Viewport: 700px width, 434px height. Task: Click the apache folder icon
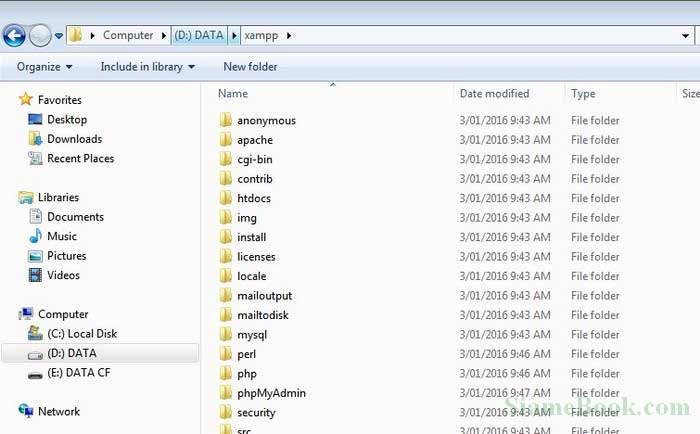click(226, 139)
